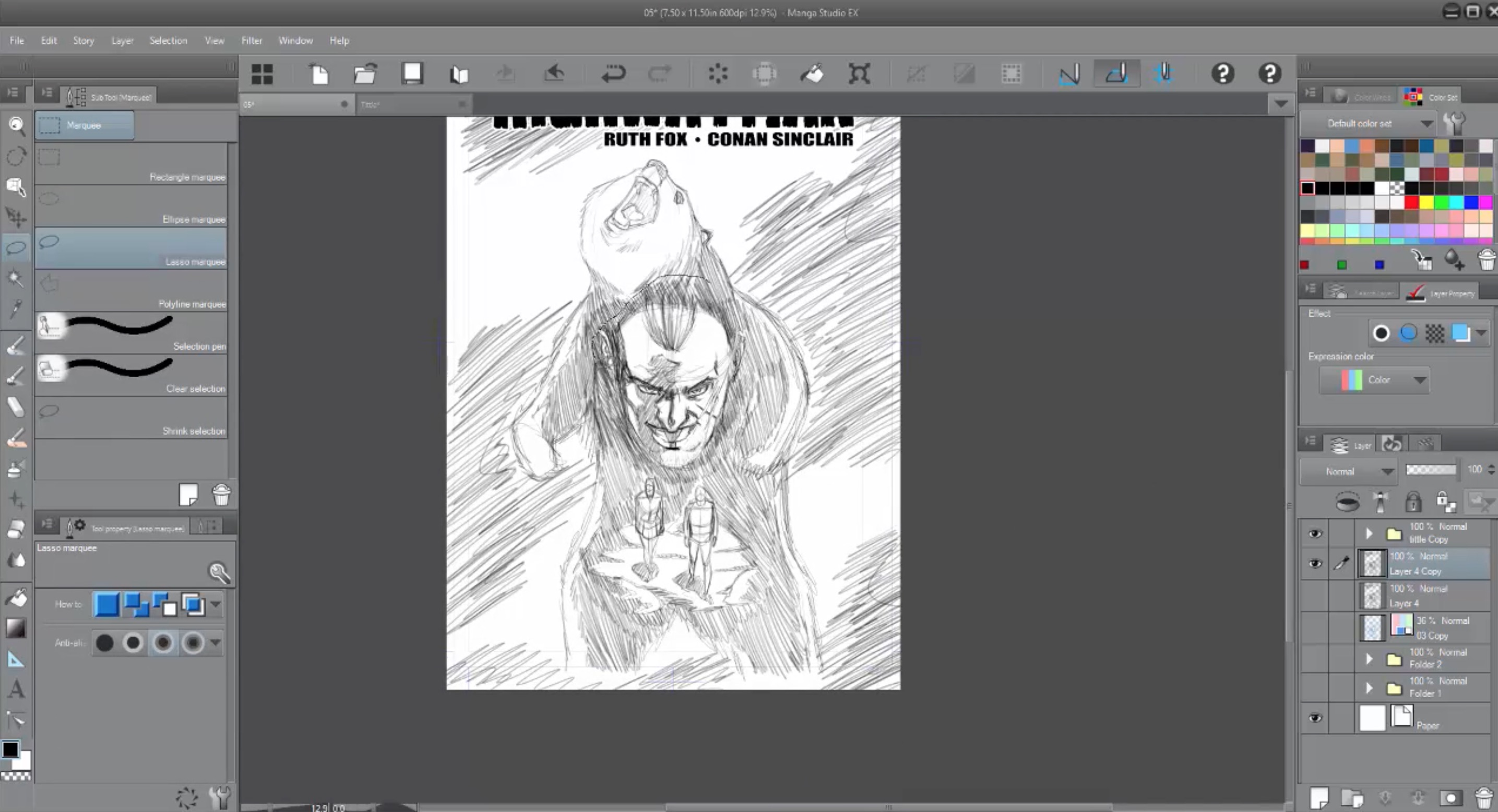The image size is (1498, 812).
Task: Select the Gradient tool
Action: [x=16, y=628]
